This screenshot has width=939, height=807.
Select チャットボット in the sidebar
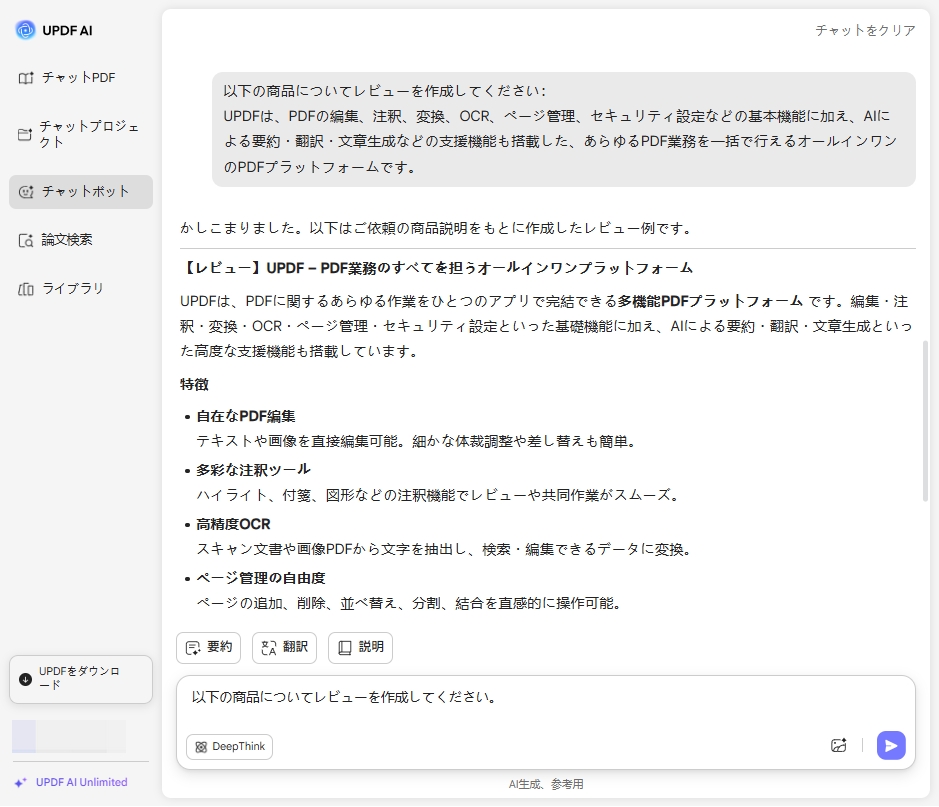[x=80, y=192]
